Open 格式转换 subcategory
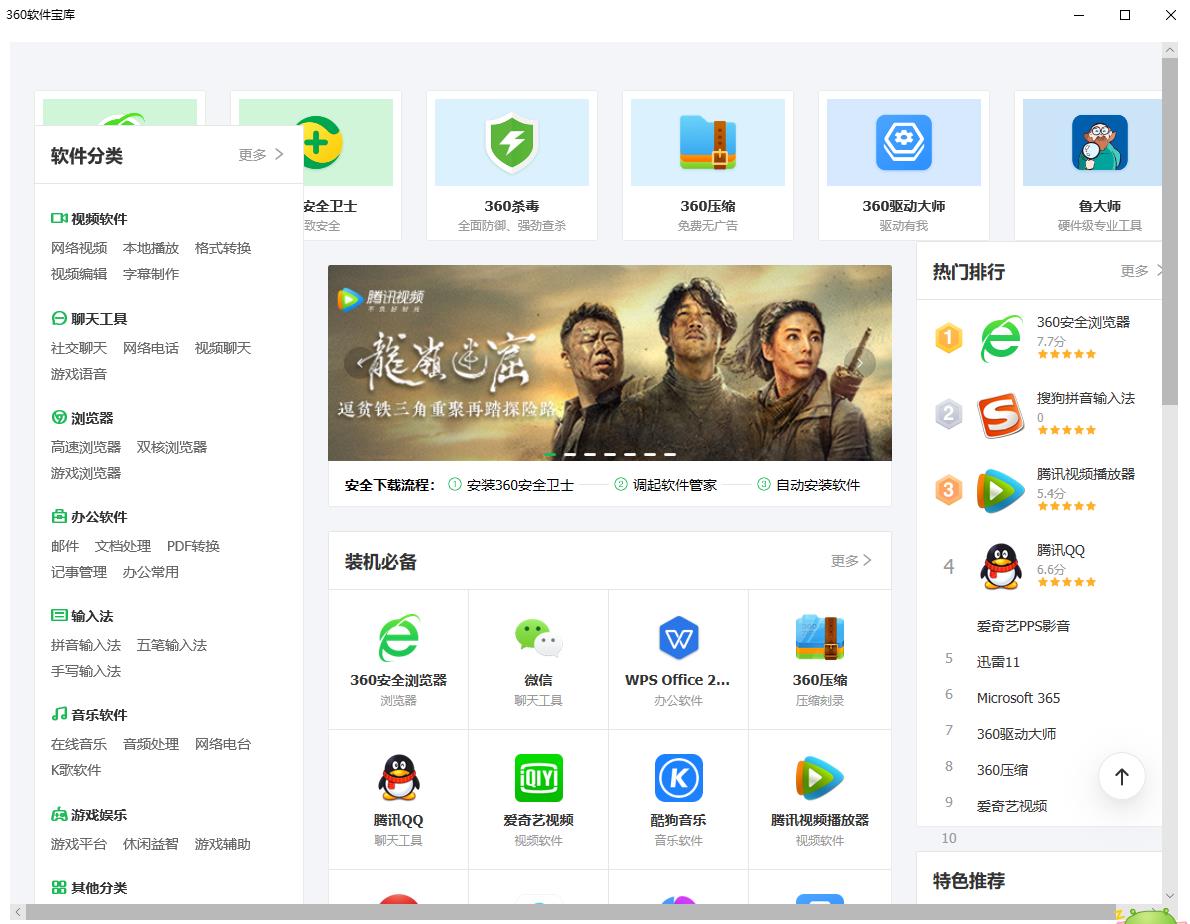Image resolution: width=1190 pixels, height=924 pixels. coord(222,248)
